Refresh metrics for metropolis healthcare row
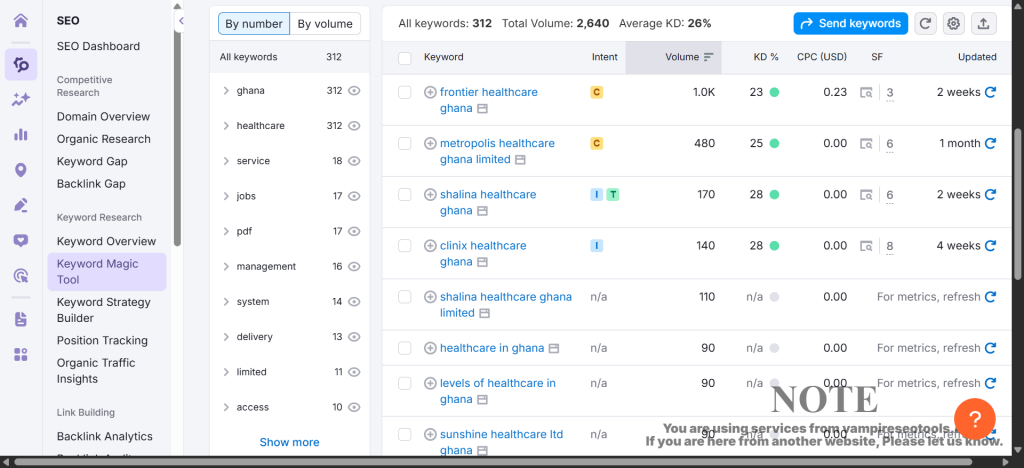 point(990,143)
